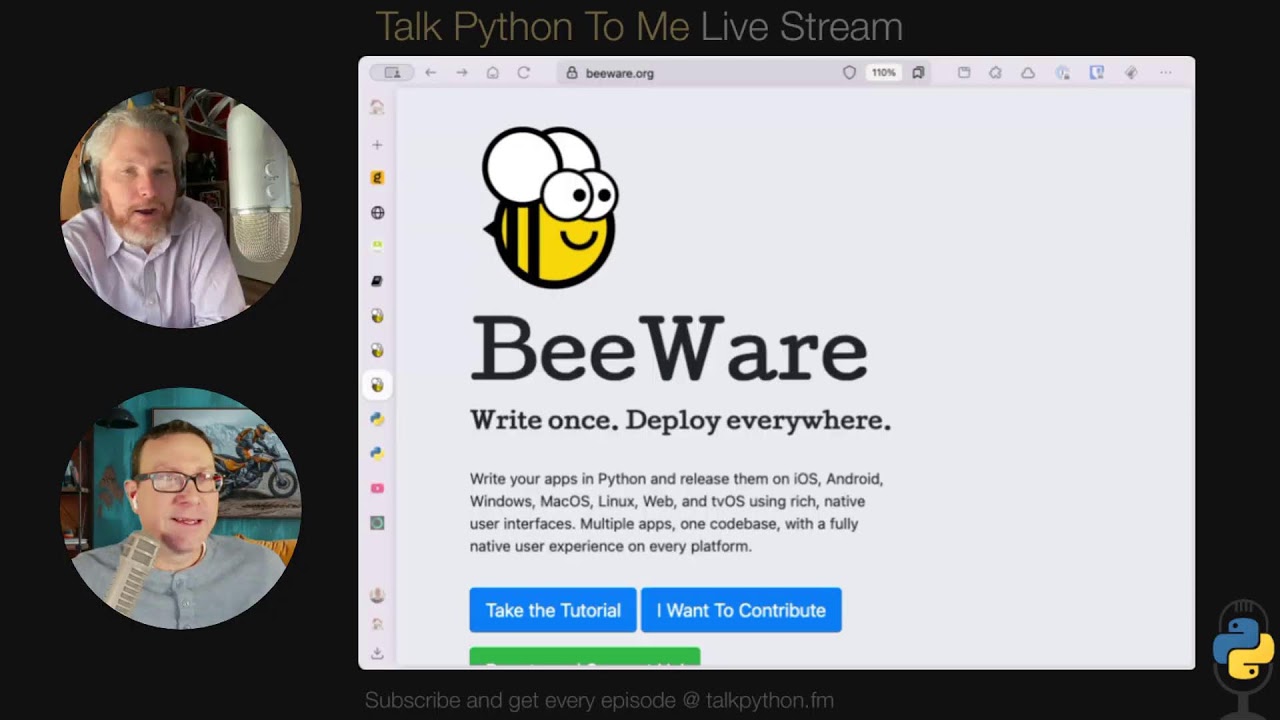Click the globe tab in sidebar
The height and width of the screenshot is (720, 1280).
[x=377, y=212]
